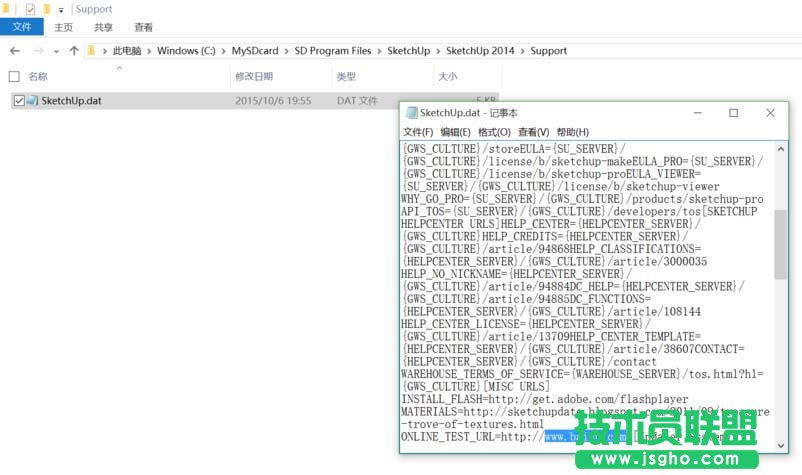Click the WHY_GO_PRO line in Notepad

click(582, 199)
